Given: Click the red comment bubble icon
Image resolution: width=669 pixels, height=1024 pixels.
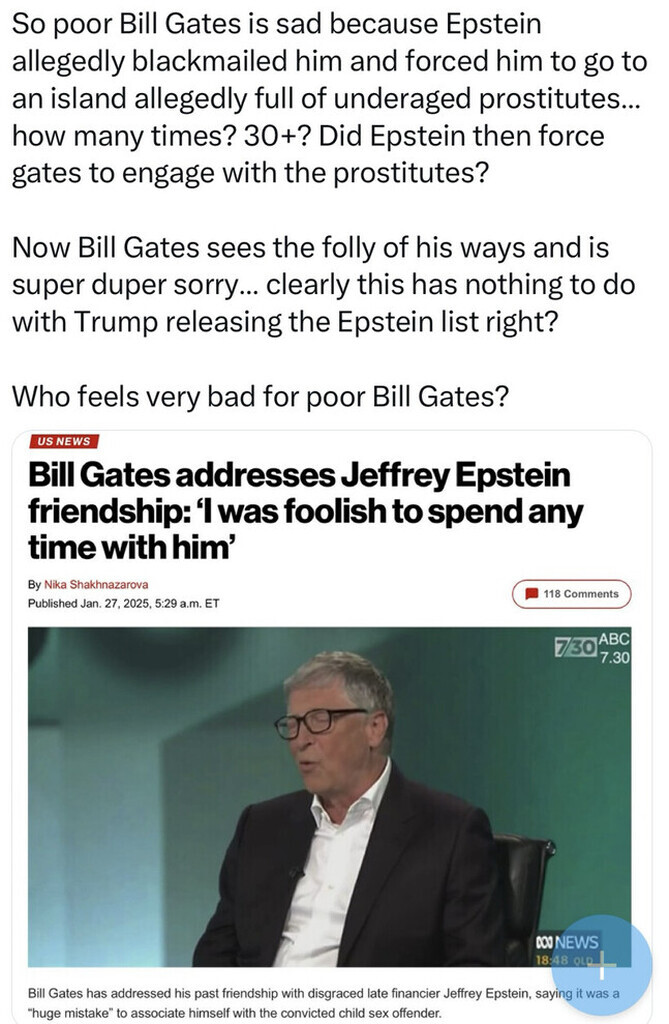Looking at the screenshot, I should pos(532,594).
